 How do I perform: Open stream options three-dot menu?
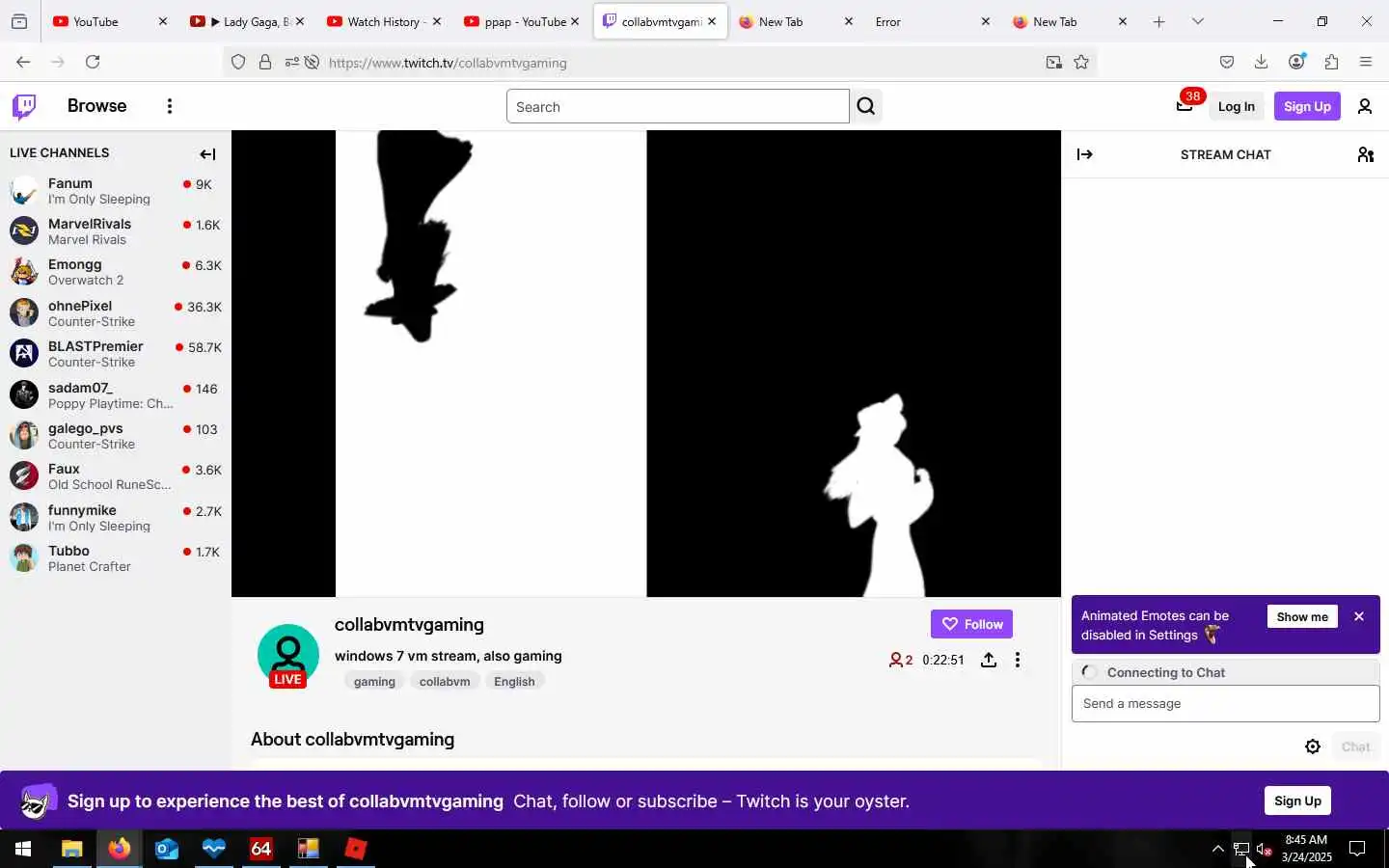point(1018,660)
